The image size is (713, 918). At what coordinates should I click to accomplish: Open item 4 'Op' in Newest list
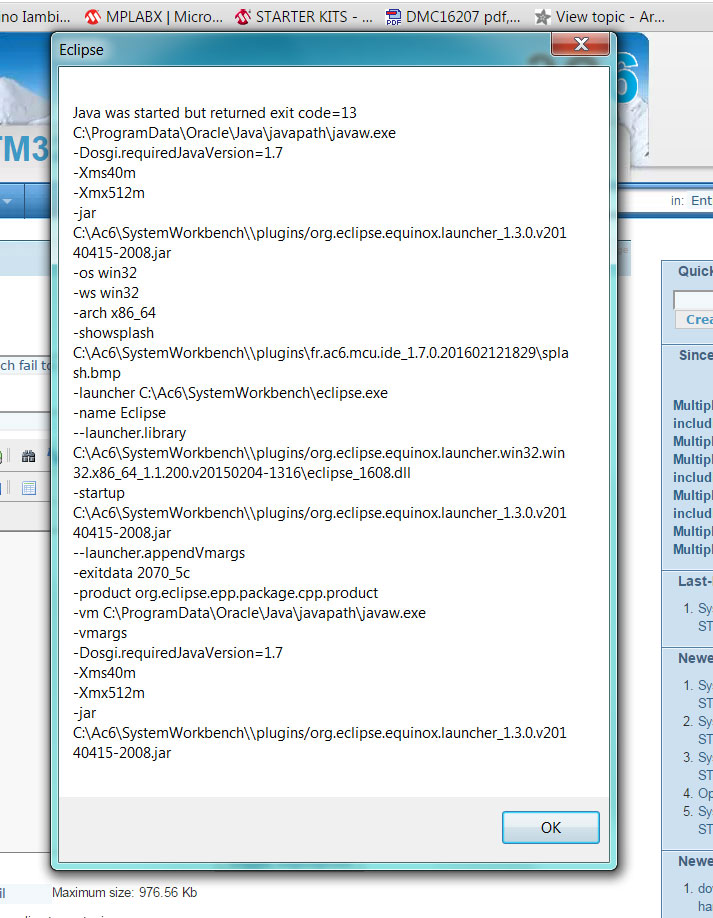pyautogui.click(x=704, y=793)
